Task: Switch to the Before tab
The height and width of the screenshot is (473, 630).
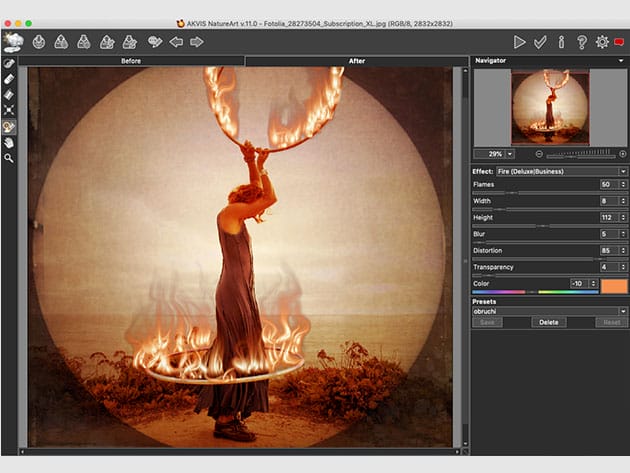Action: click(131, 61)
